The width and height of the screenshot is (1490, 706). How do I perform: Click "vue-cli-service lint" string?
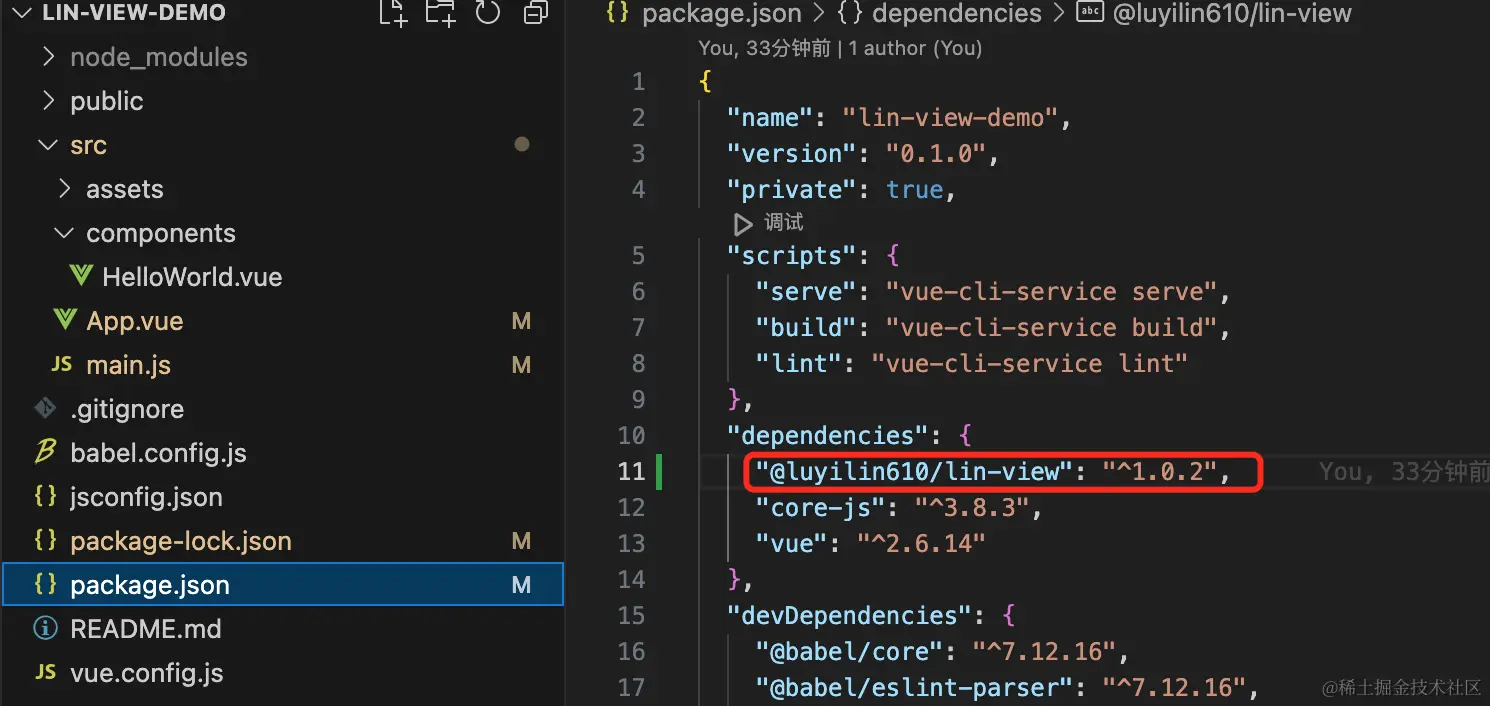pos(1030,364)
